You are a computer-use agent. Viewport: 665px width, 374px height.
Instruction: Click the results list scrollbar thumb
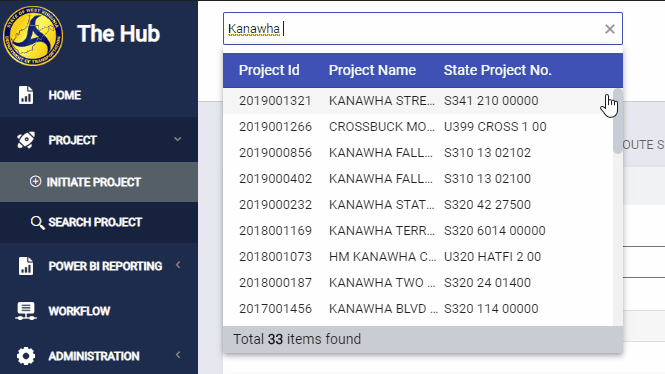618,121
